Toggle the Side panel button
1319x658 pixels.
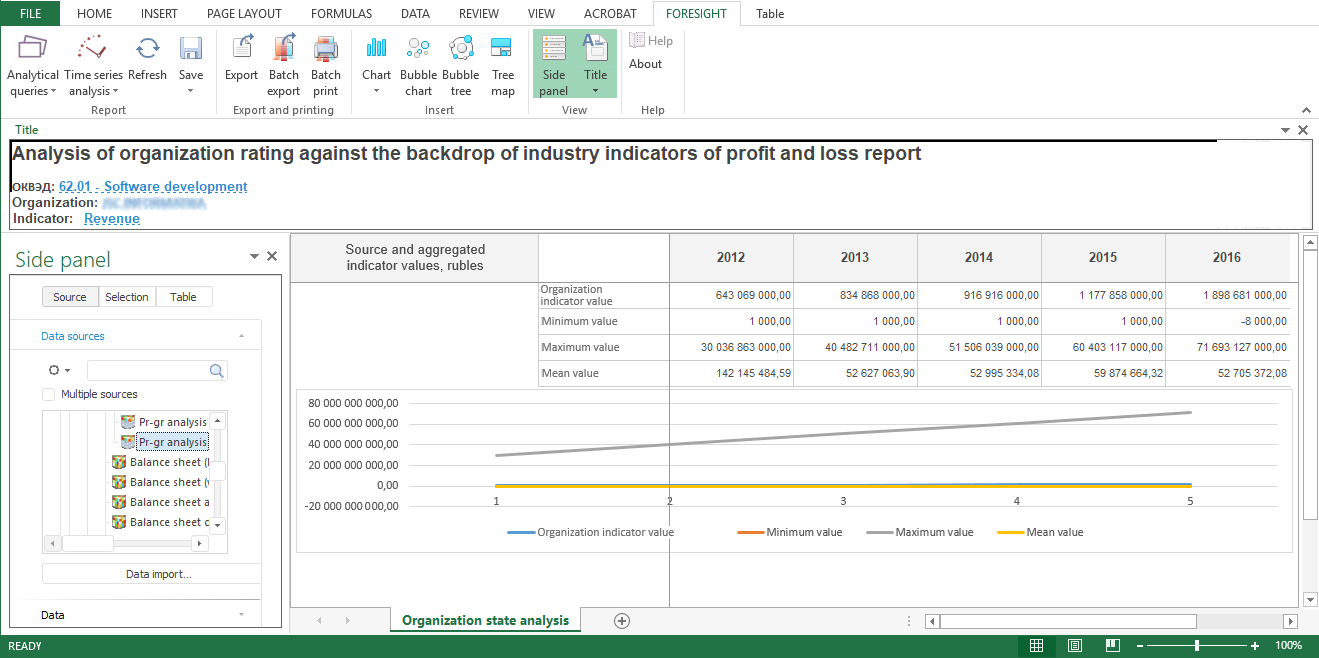coord(553,65)
